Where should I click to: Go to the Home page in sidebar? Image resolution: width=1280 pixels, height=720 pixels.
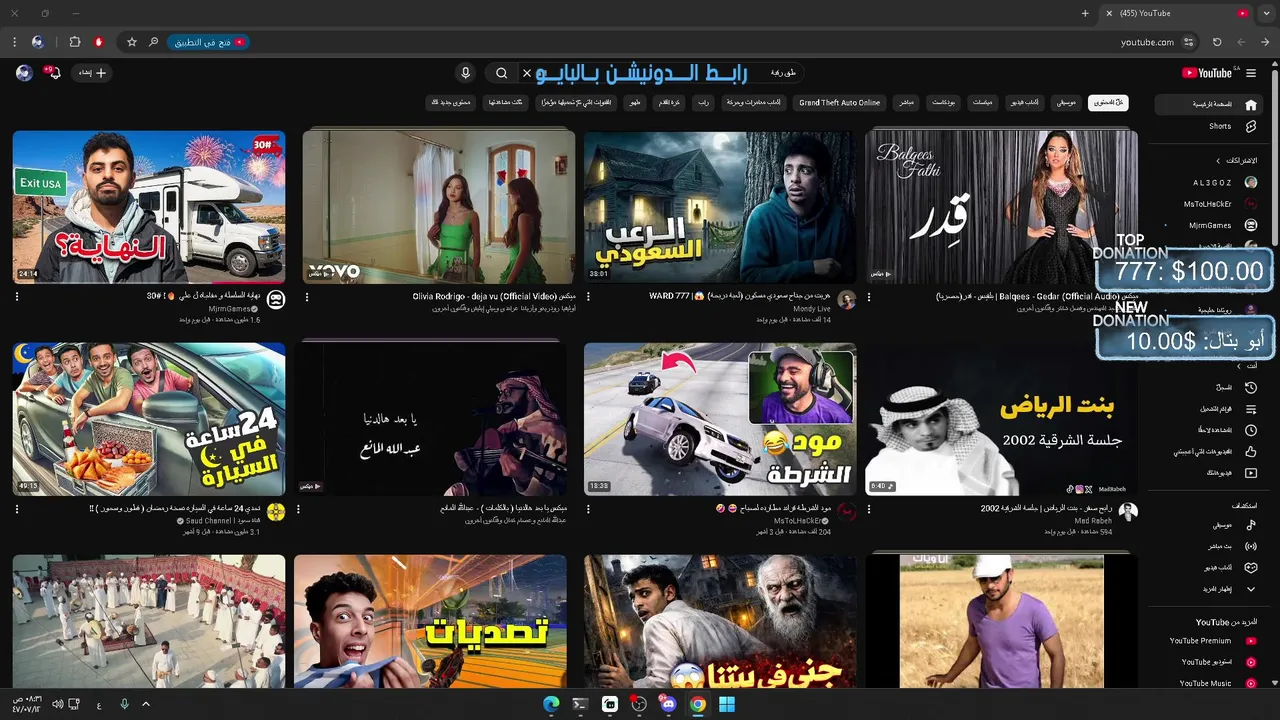(x=1211, y=104)
